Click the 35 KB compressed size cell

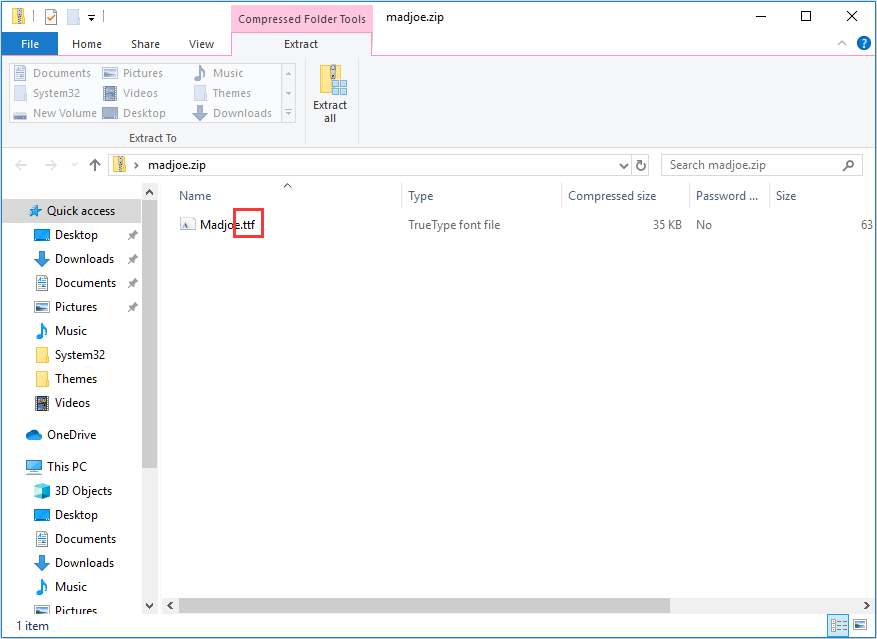pos(667,225)
